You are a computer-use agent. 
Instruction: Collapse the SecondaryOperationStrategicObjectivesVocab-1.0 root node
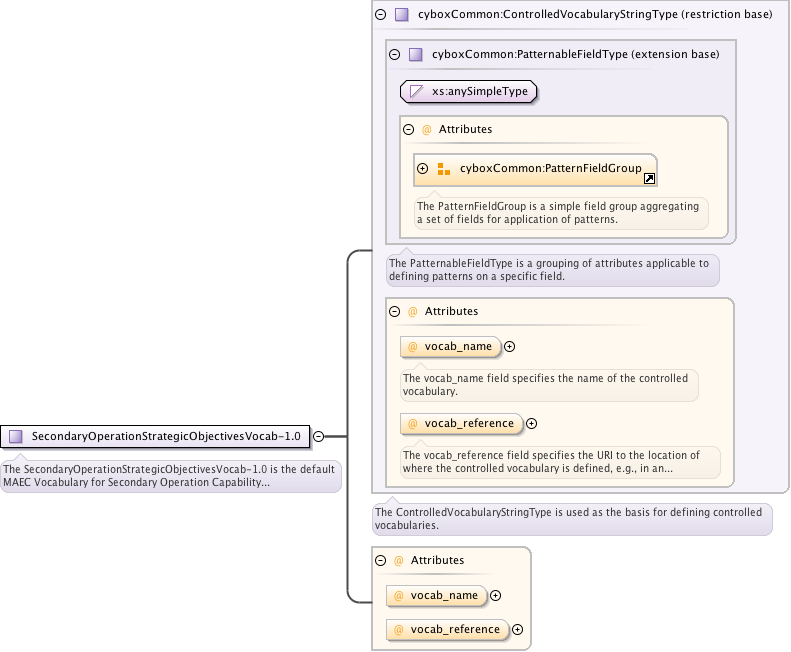point(318,436)
